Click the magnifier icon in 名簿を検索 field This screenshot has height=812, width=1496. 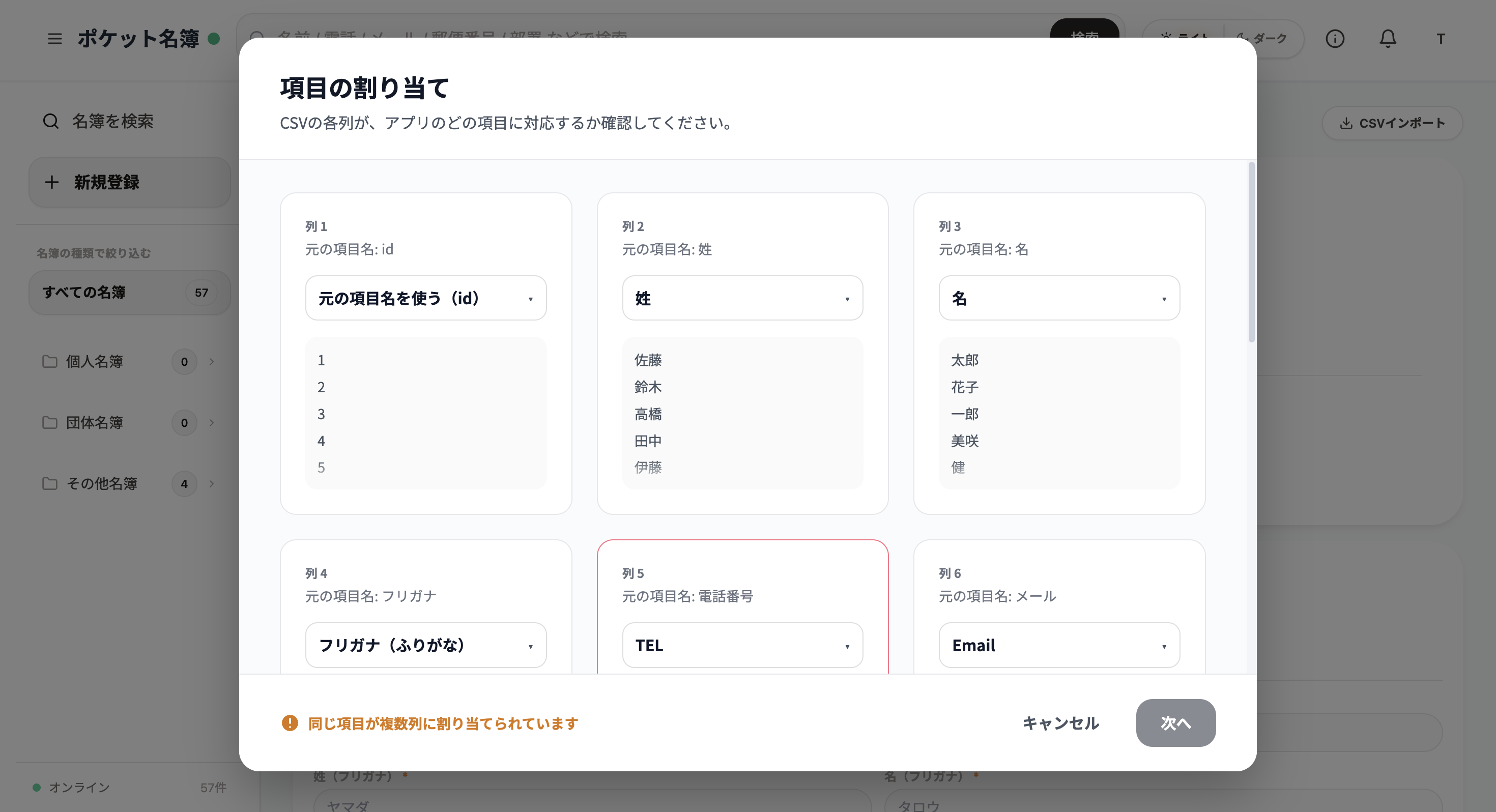click(51, 121)
